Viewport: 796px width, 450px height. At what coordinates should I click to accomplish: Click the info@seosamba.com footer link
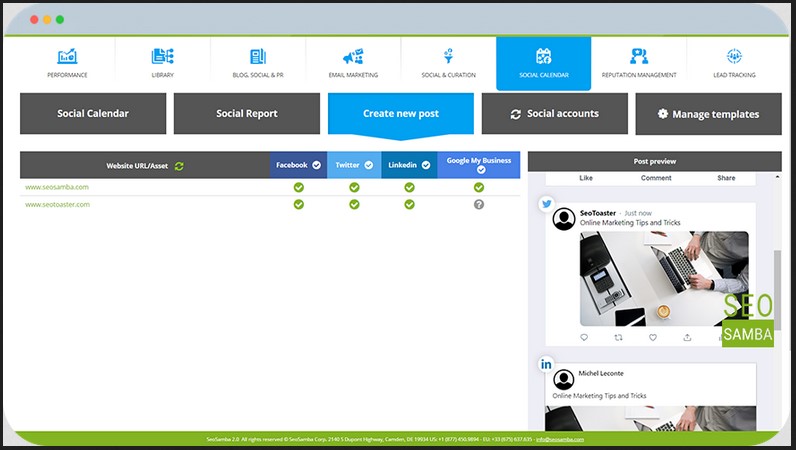click(x=559, y=439)
